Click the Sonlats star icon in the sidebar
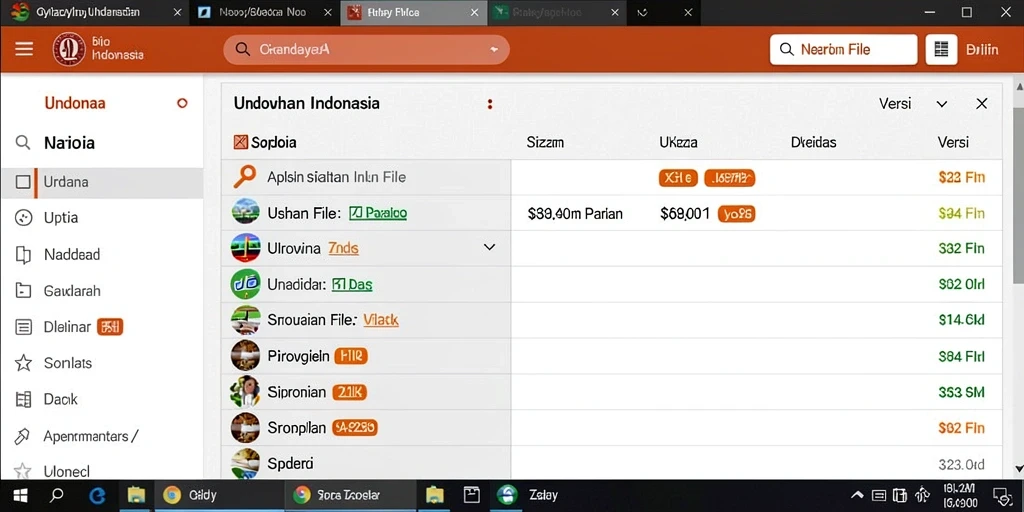Image resolution: width=1024 pixels, height=512 pixels. click(x=23, y=363)
